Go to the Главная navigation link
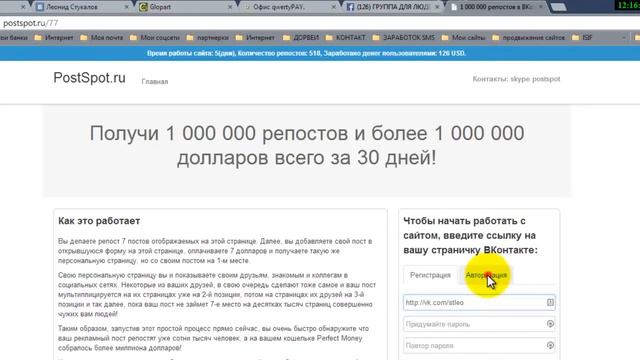This screenshot has height=360, width=640. (155, 82)
